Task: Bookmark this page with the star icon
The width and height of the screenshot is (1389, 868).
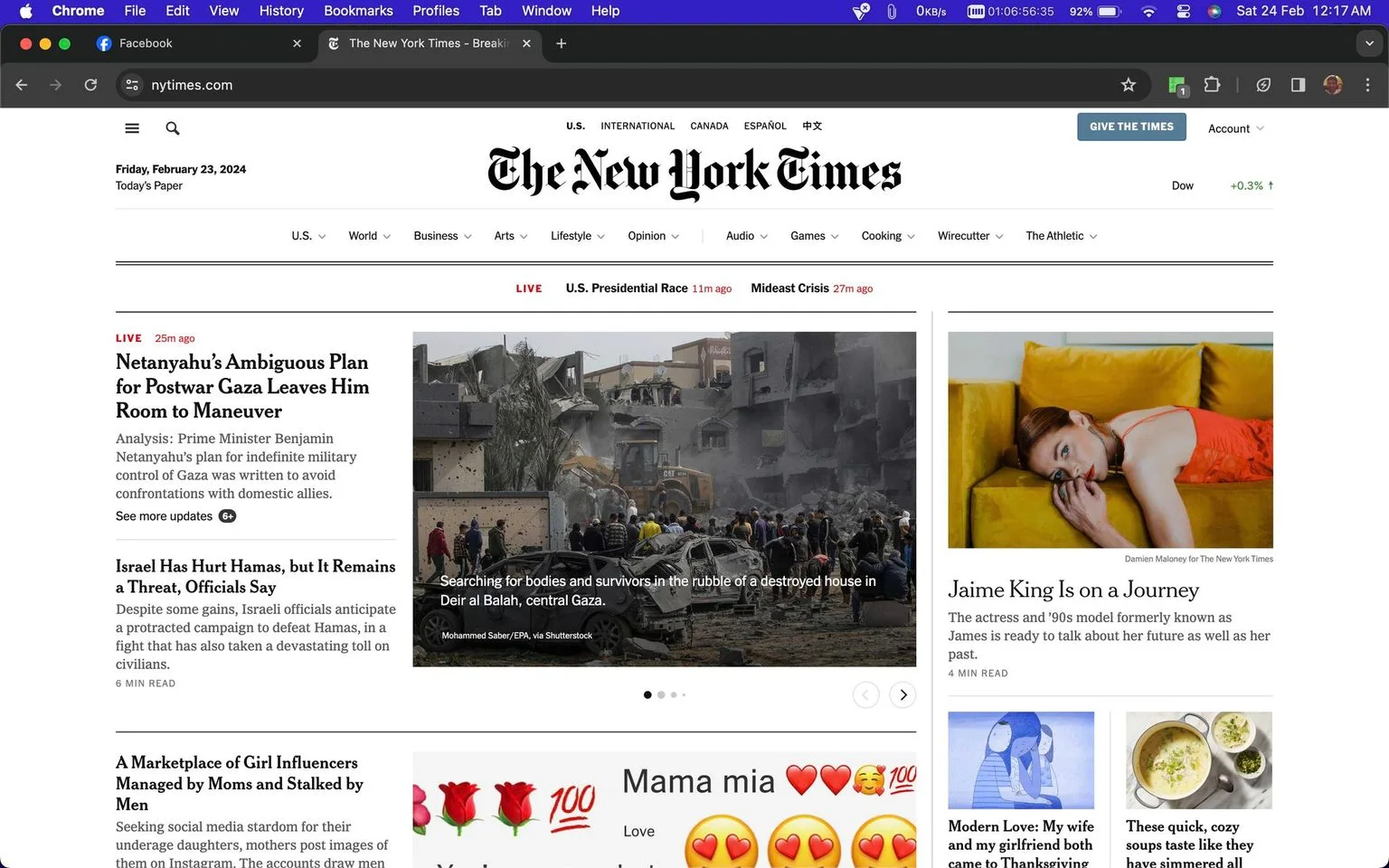Action: (1128, 85)
